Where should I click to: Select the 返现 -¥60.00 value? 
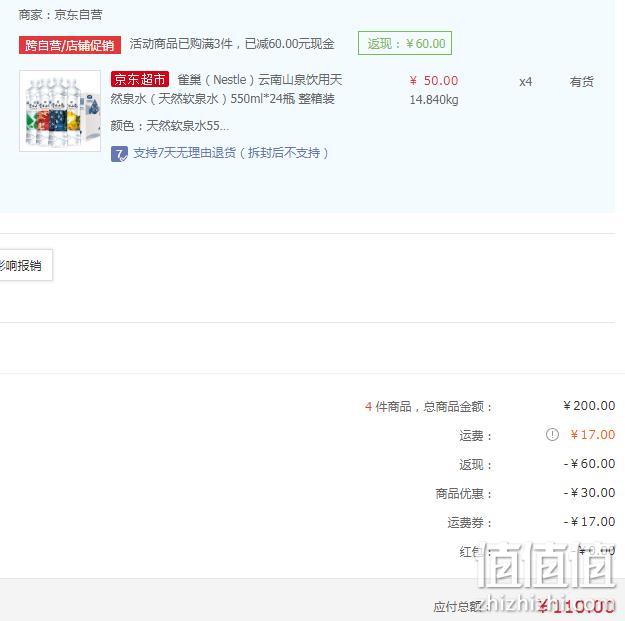click(x=589, y=464)
